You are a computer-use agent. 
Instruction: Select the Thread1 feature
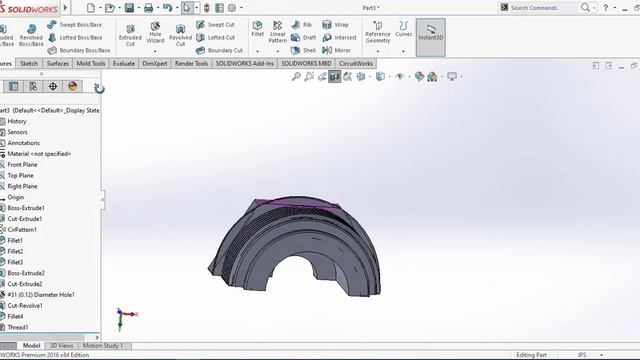18,327
